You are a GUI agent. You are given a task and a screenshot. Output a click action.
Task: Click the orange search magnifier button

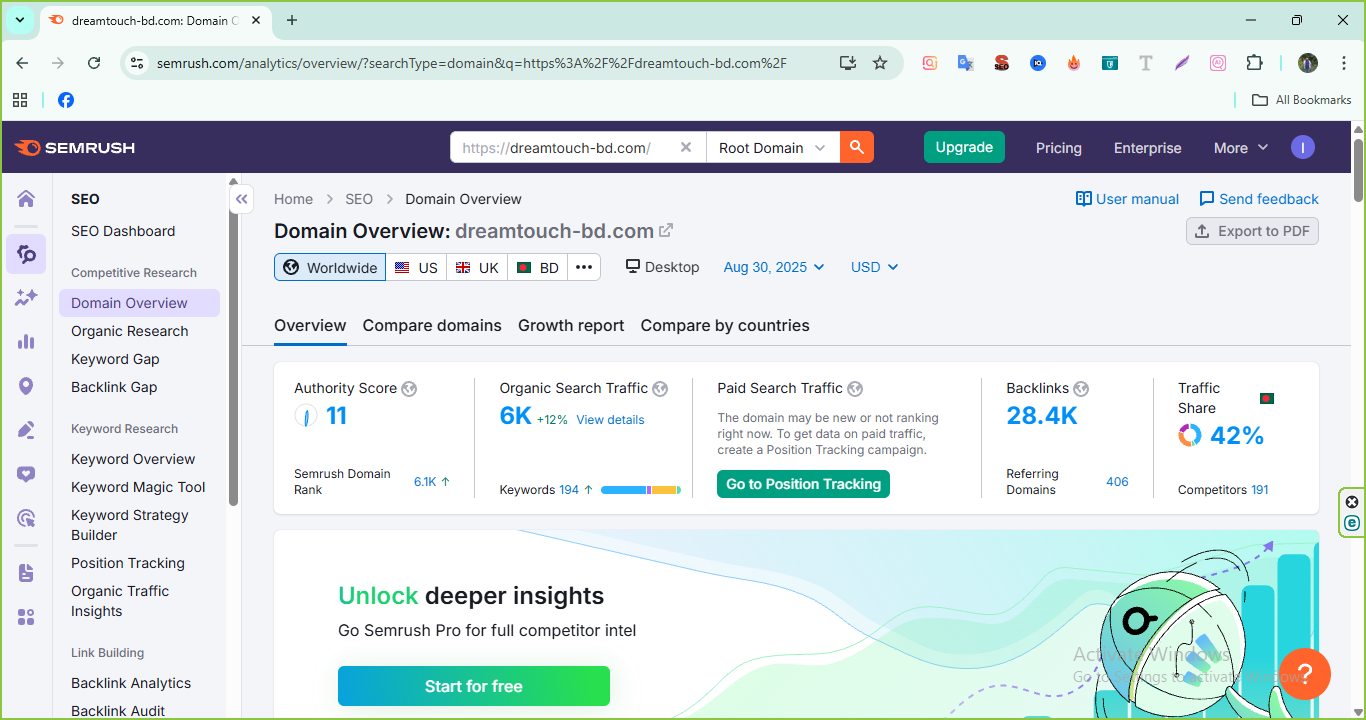(x=856, y=147)
